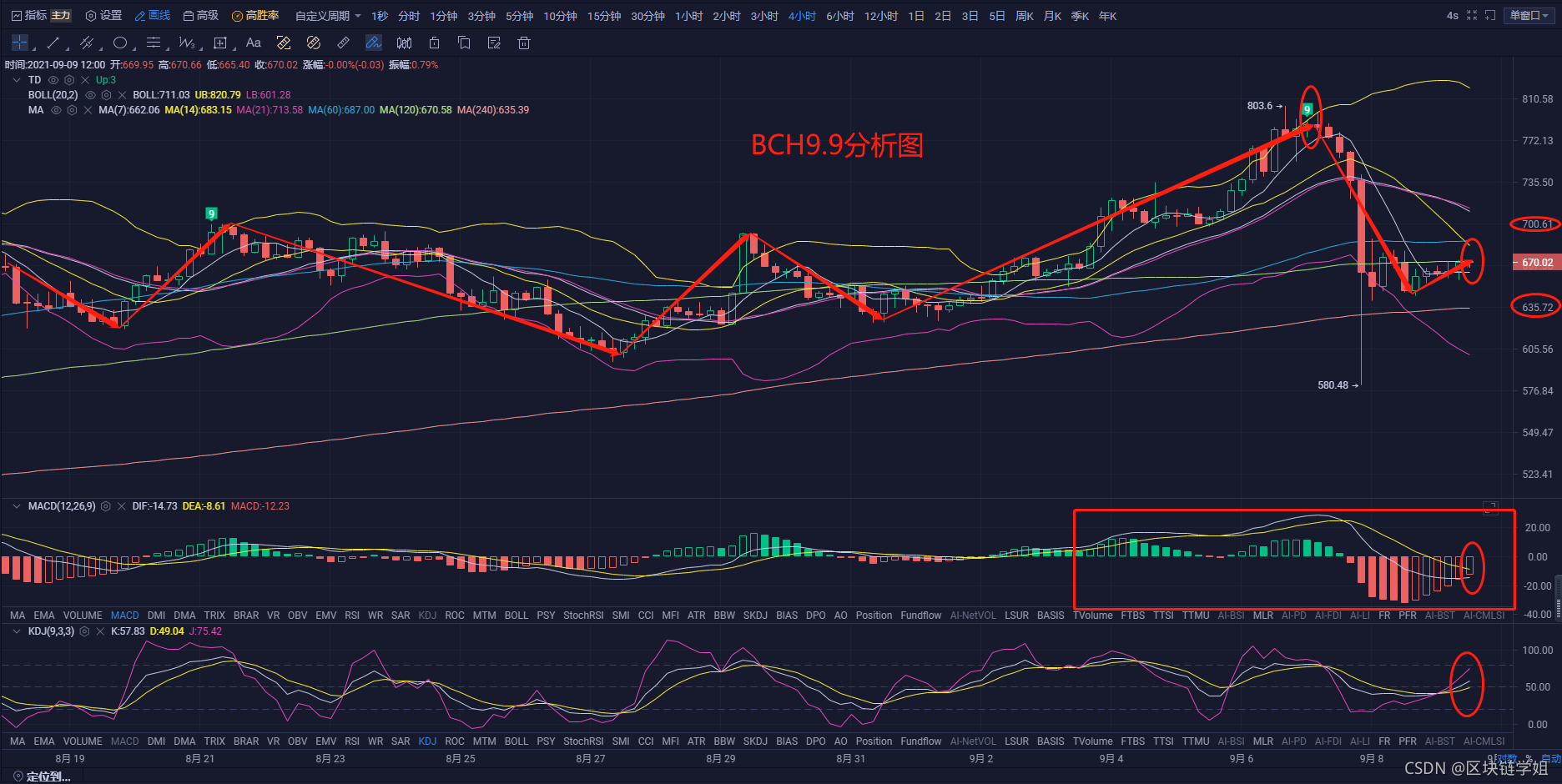Screen dimensions: 1562x784
Task: Click the shrink/collapse view icon near 4s
Action: (x=1472, y=16)
